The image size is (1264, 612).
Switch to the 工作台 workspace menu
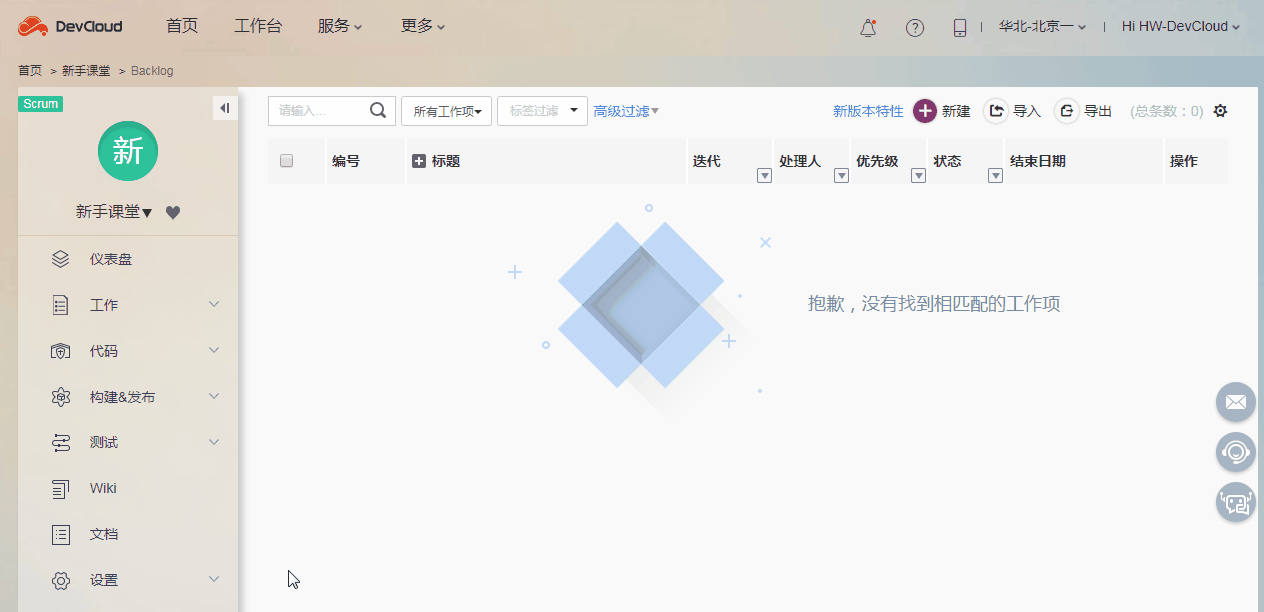258,26
